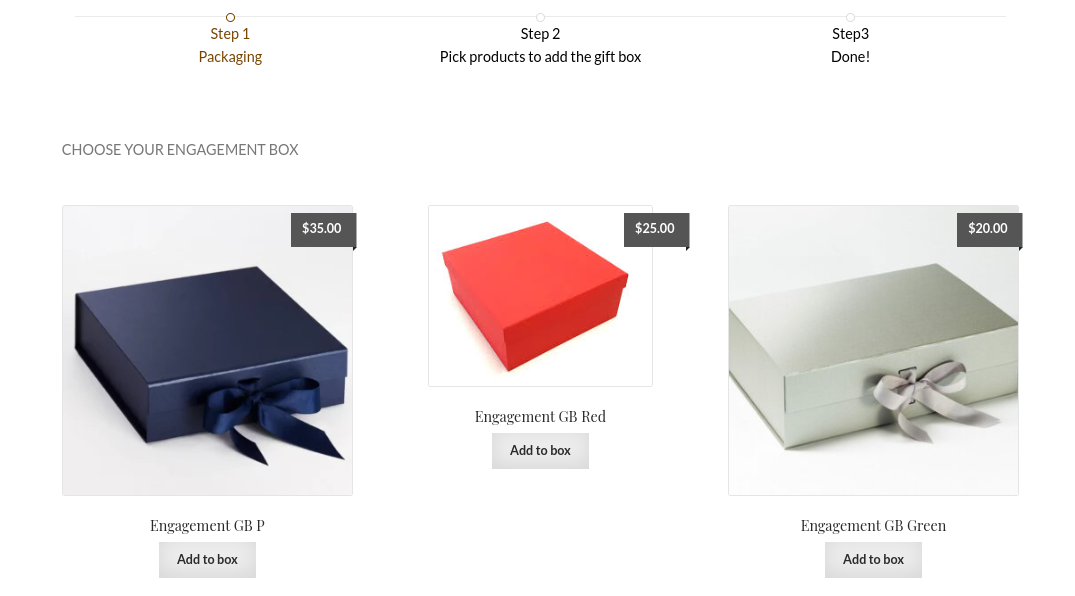Open the Engagement GB Green product page
1075x596 pixels.
pyautogui.click(x=873, y=525)
